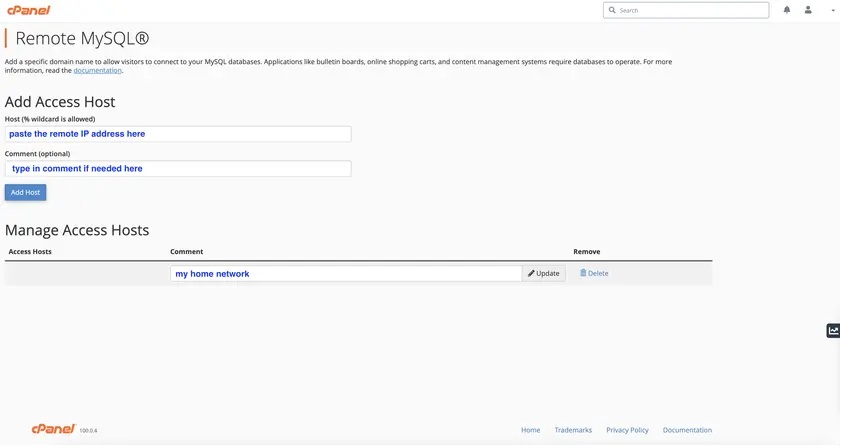
Task: Click the pencil icon on Update
Action: [531, 273]
